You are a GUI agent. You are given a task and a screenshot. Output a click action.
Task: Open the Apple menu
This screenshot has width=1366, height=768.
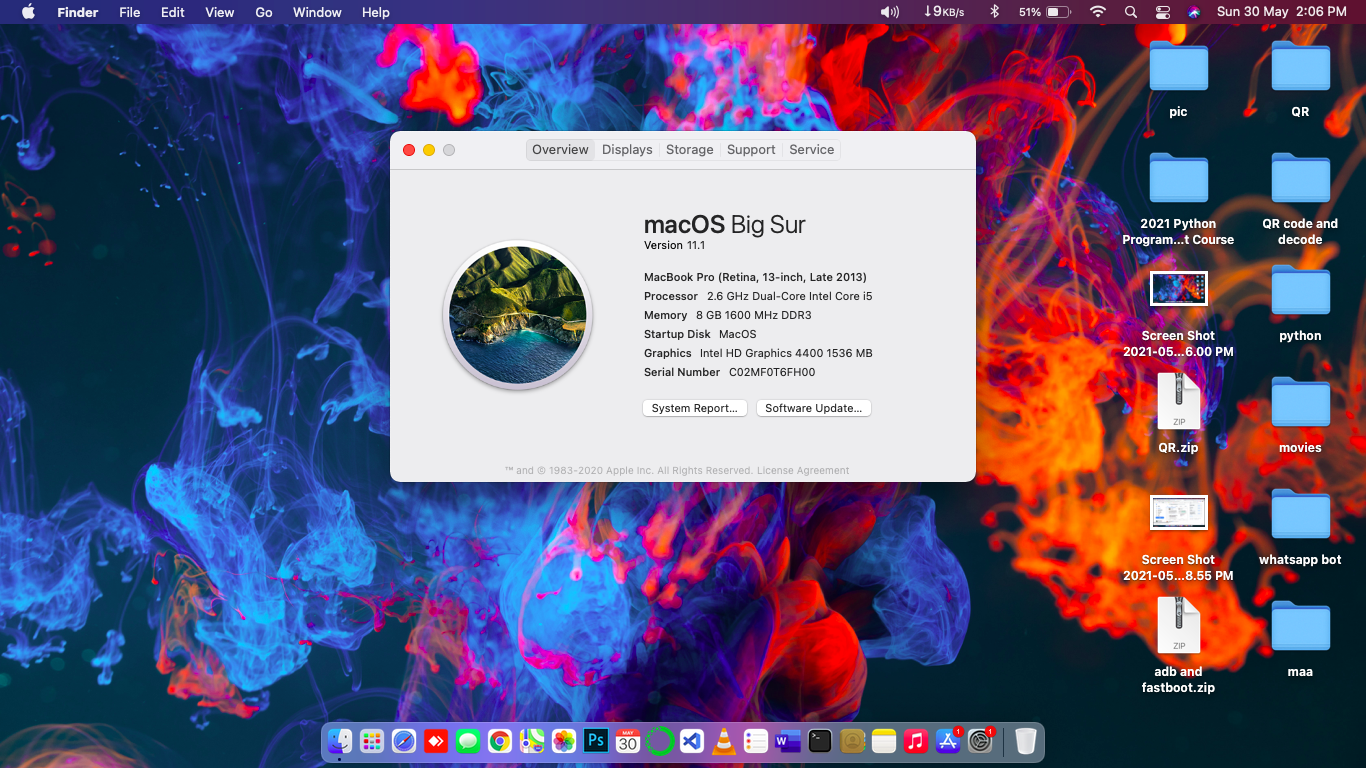[28, 12]
